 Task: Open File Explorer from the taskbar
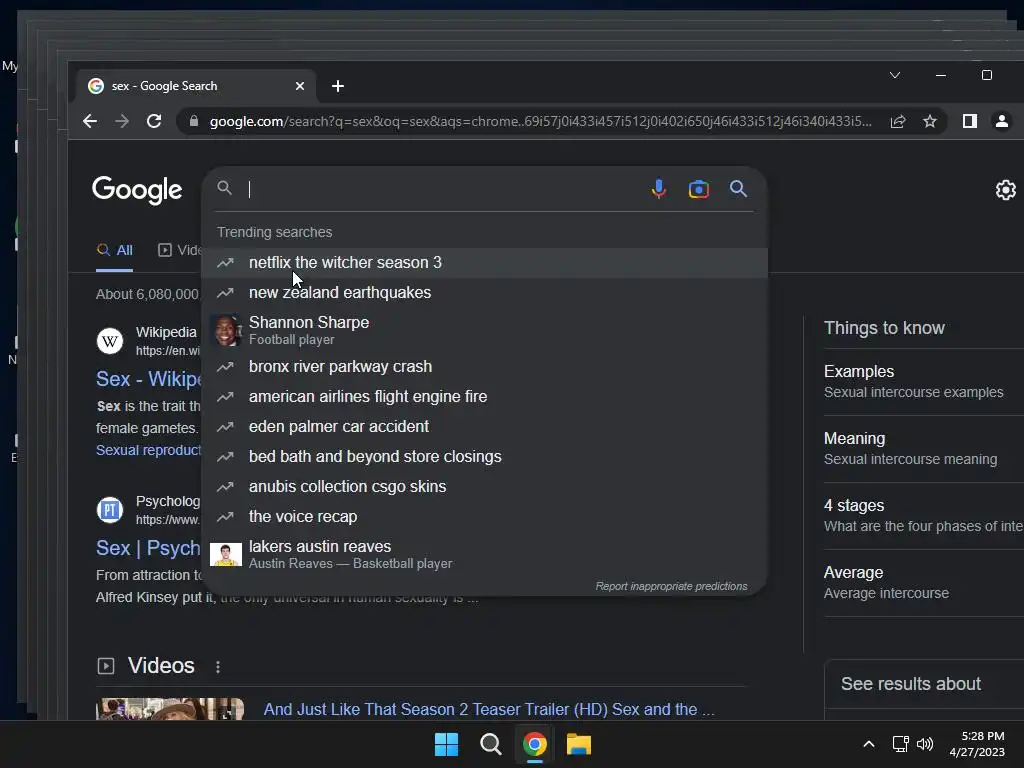(579, 744)
